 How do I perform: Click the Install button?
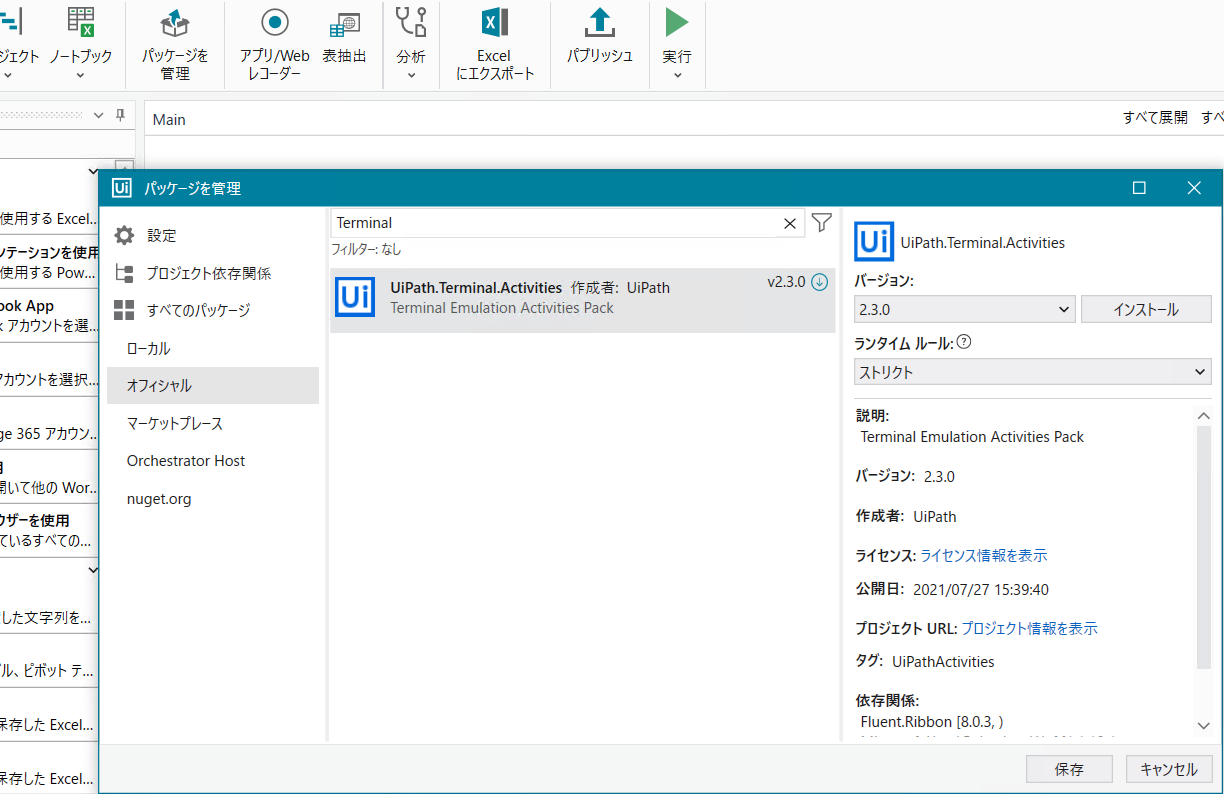1146,310
